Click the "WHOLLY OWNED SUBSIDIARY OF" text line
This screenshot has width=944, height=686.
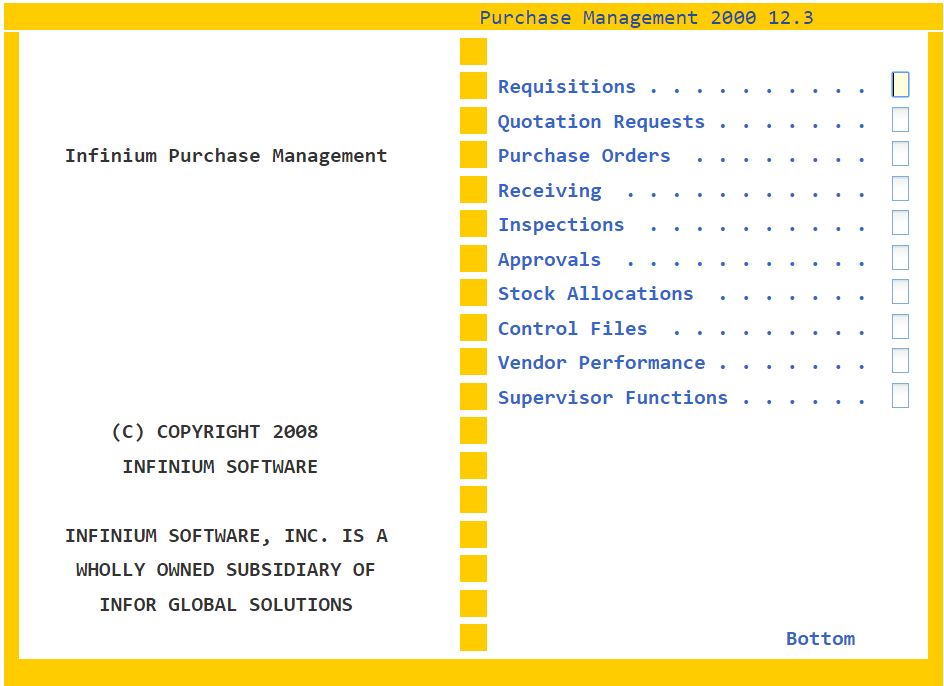[x=226, y=570]
